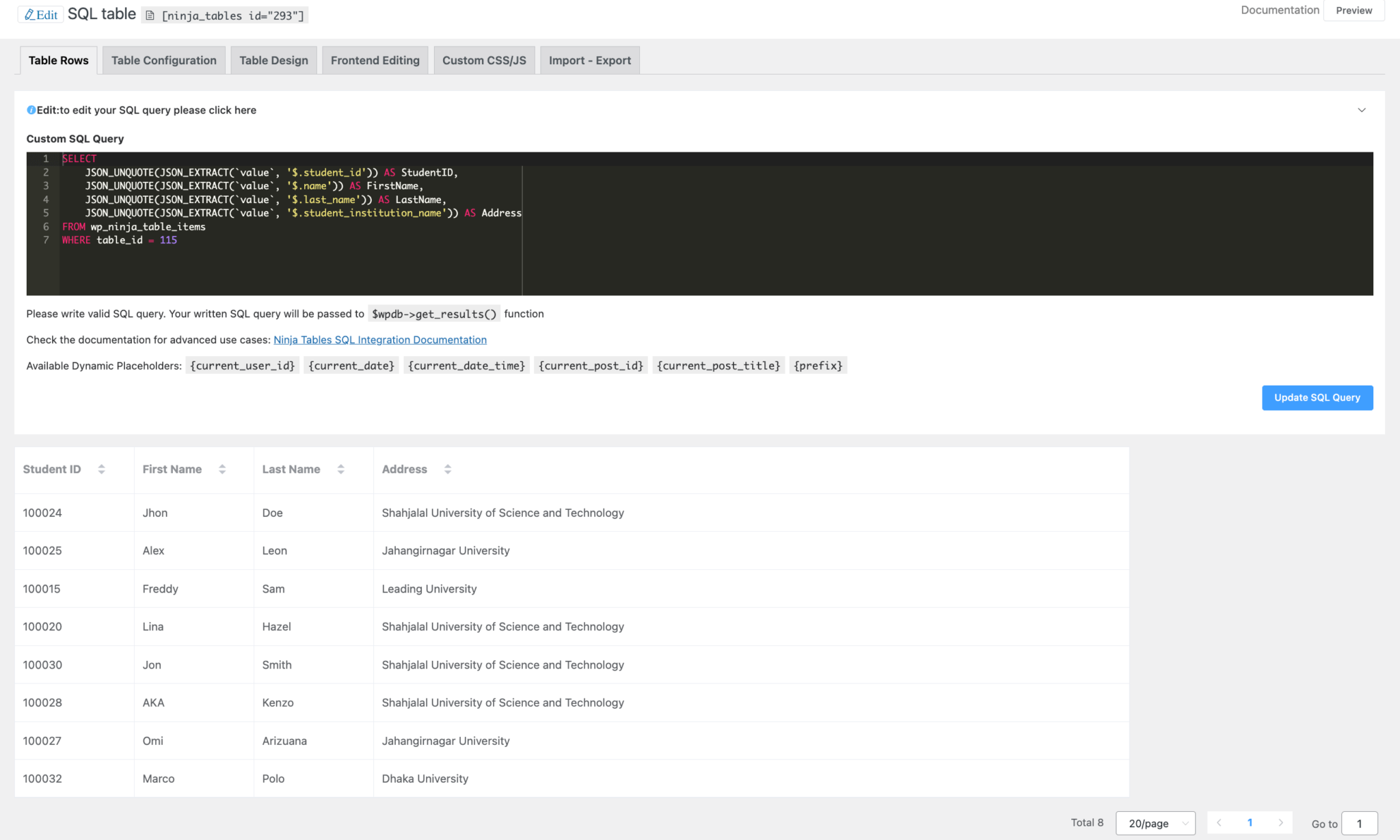1400x840 pixels.
Task: Click page number 1 in pagination
Action: point(1250,823)
